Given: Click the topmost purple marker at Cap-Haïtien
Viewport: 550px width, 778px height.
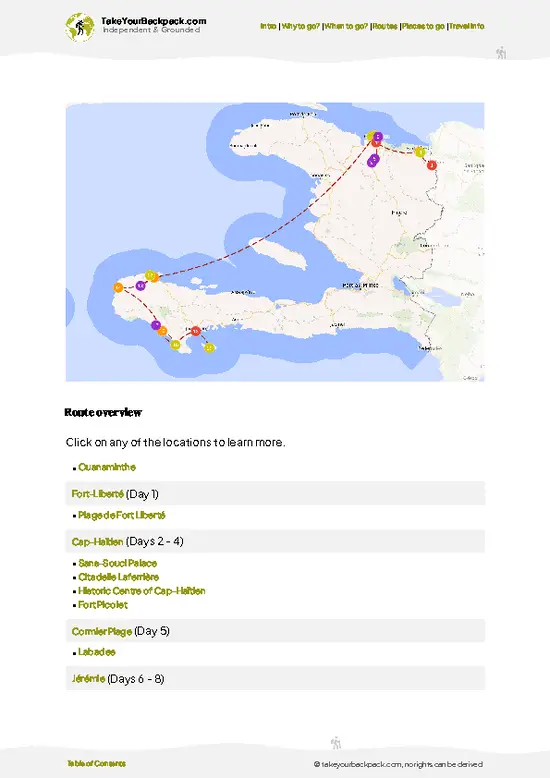Looking at the screenshot, I should coord(378,136).
